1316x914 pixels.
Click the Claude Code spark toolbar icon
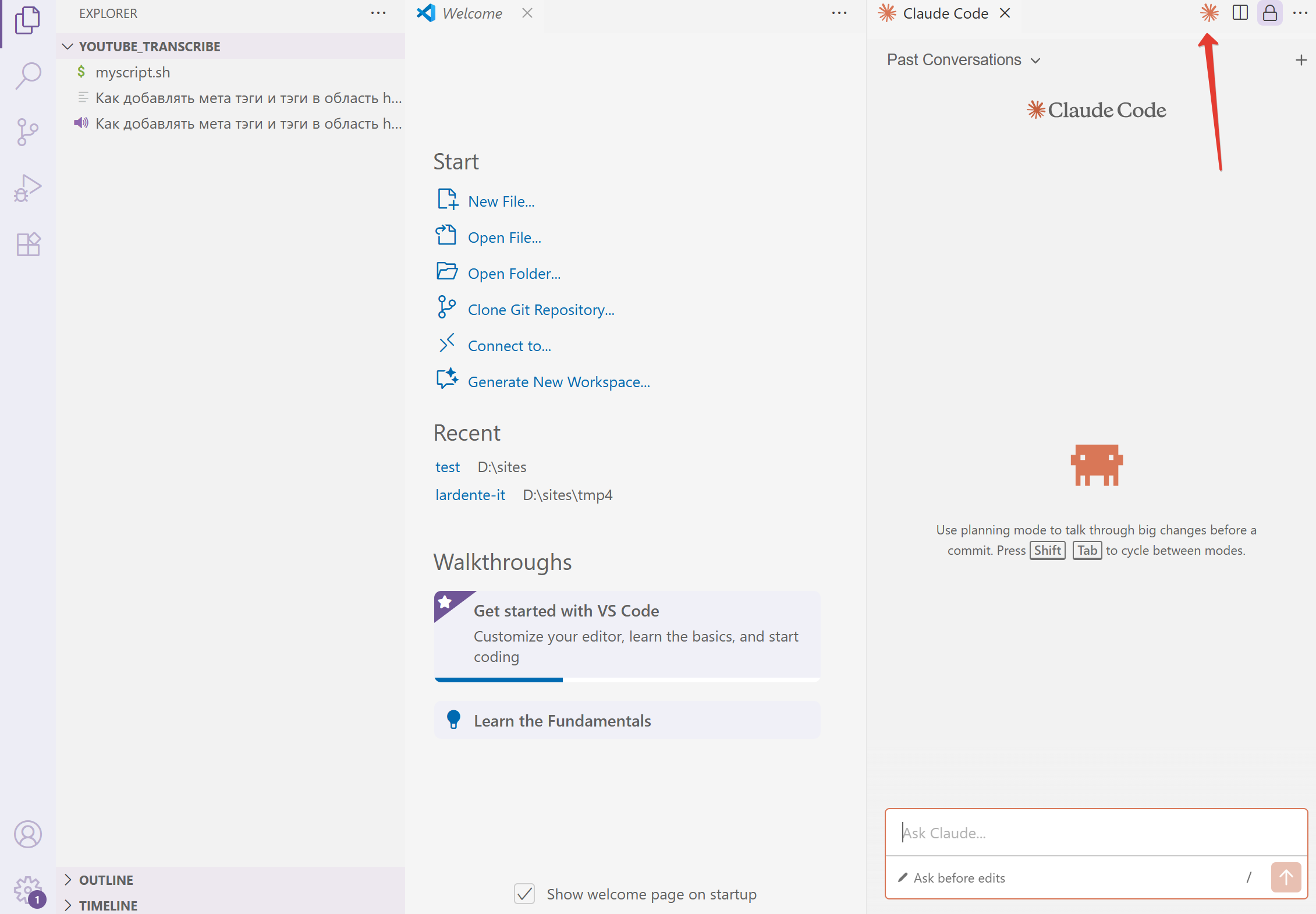pos(1209,13)
